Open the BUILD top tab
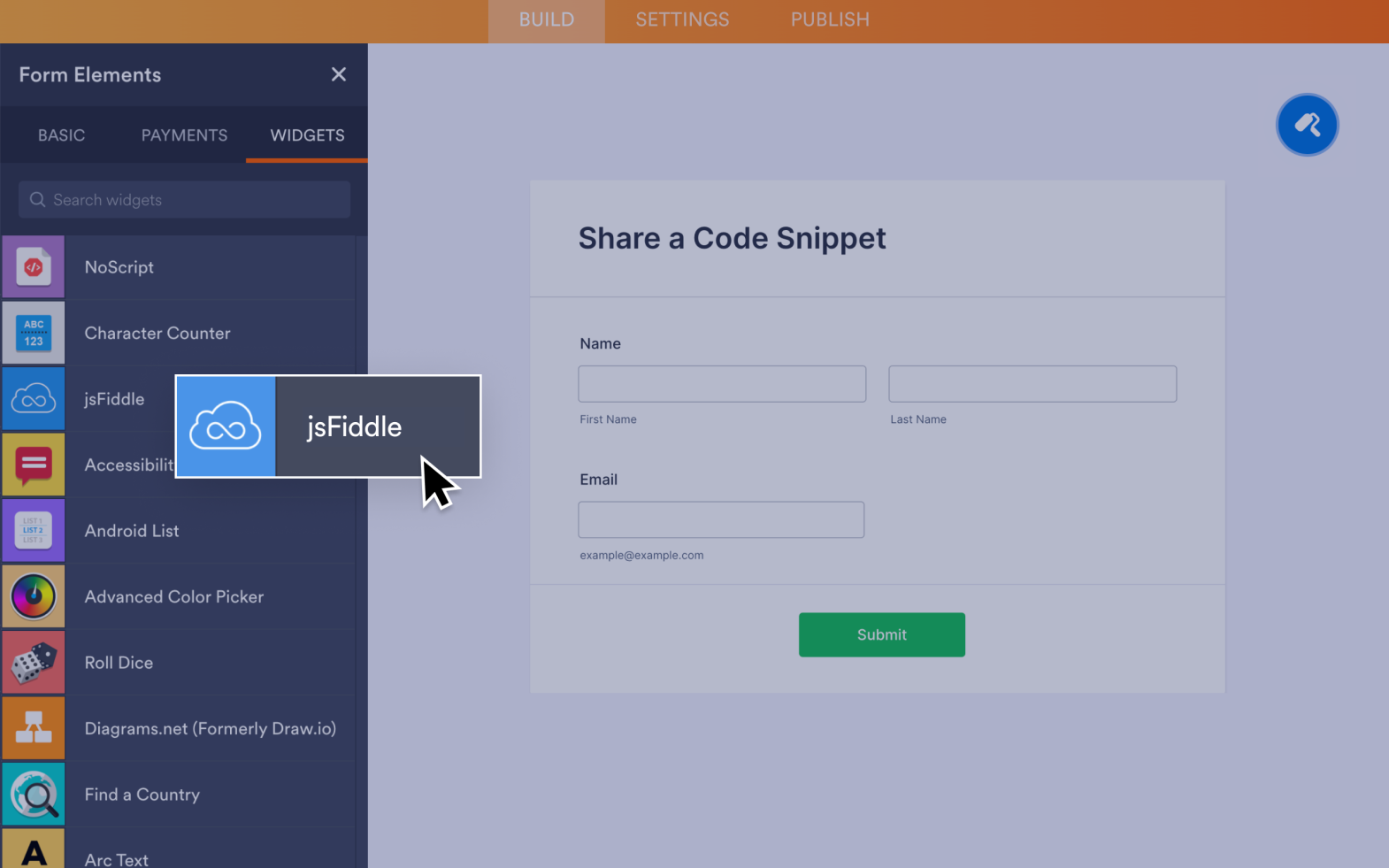 [x=547, y=19]
